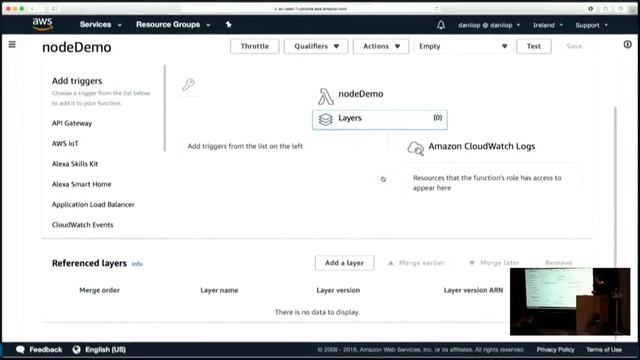Click the presenter video thumbnail
The height and width of the screenshot is (360, 640).
[x=570, y=302]
